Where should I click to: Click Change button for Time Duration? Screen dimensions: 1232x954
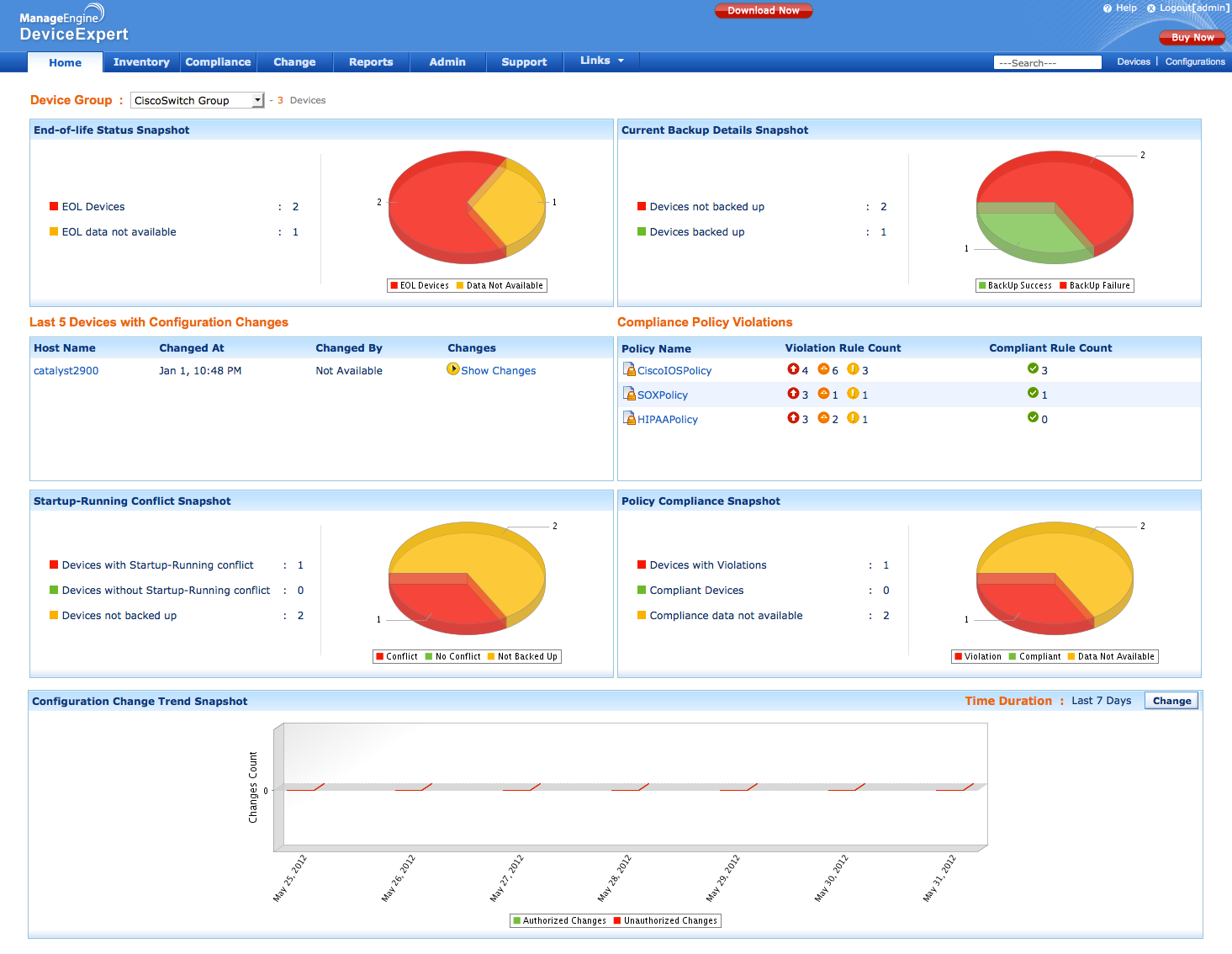coord(1171,701)
